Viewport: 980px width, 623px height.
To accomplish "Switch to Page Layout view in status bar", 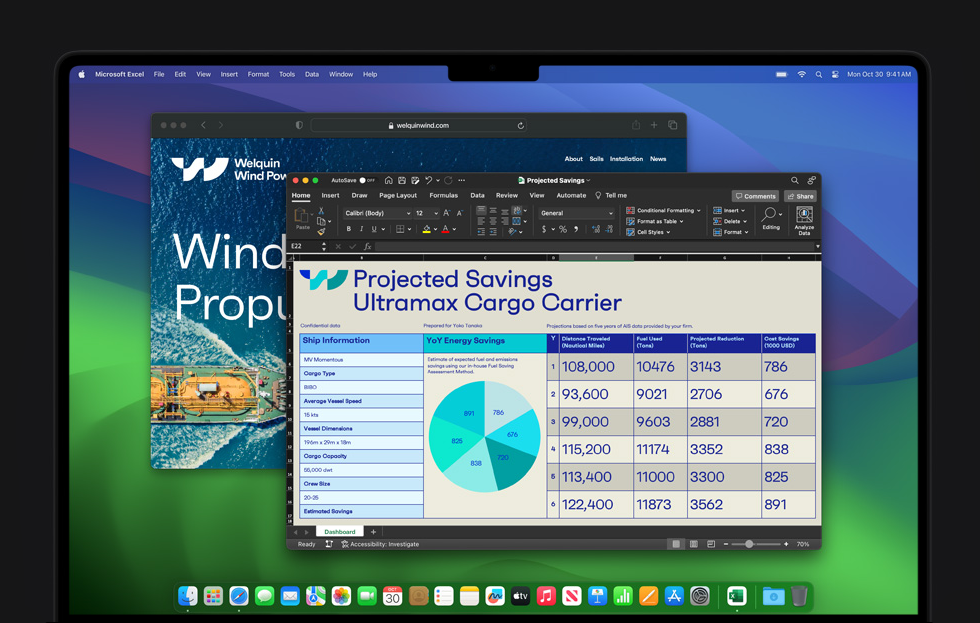I will coord(693,544).
